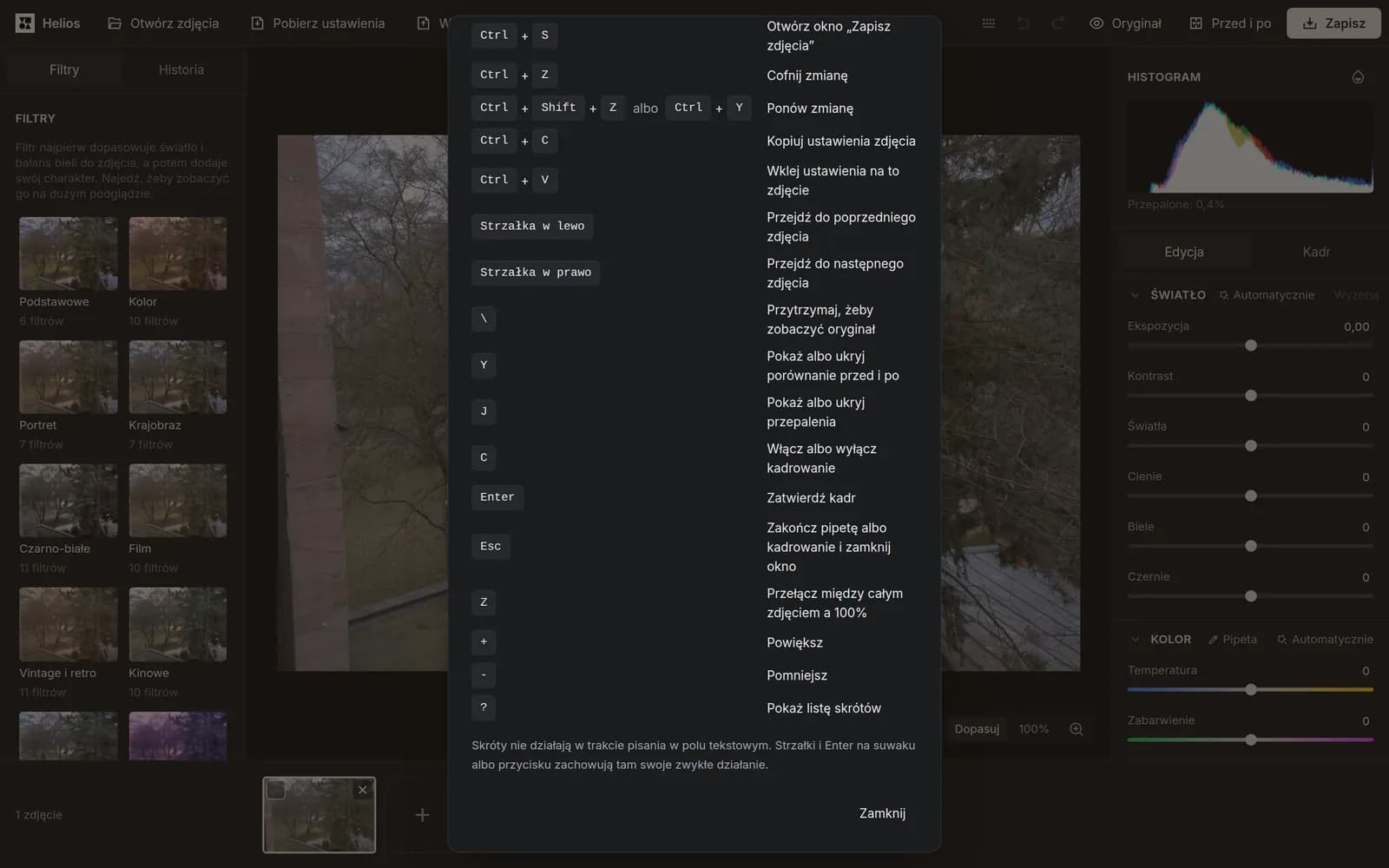Select the Vintage i retro filter thumbnail
The image size is (1389, 868).
click(x=69, y=624)
